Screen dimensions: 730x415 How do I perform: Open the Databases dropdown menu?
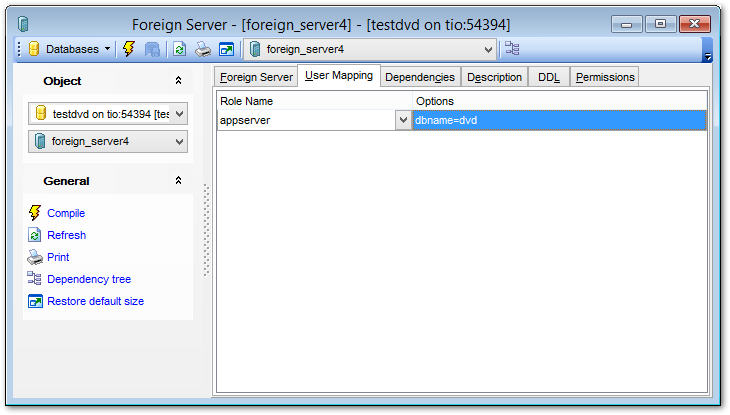pyautogui.click(x=70, y=48)
